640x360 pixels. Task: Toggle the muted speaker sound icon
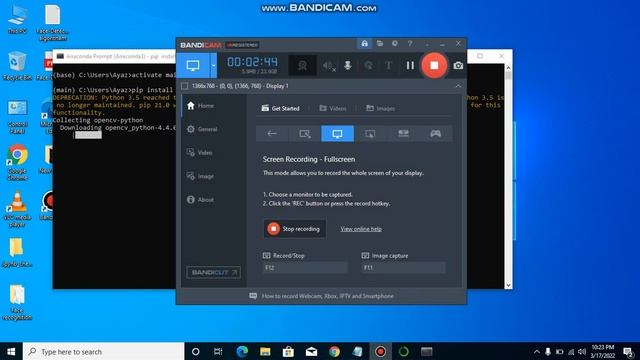(x=328, y=66)
